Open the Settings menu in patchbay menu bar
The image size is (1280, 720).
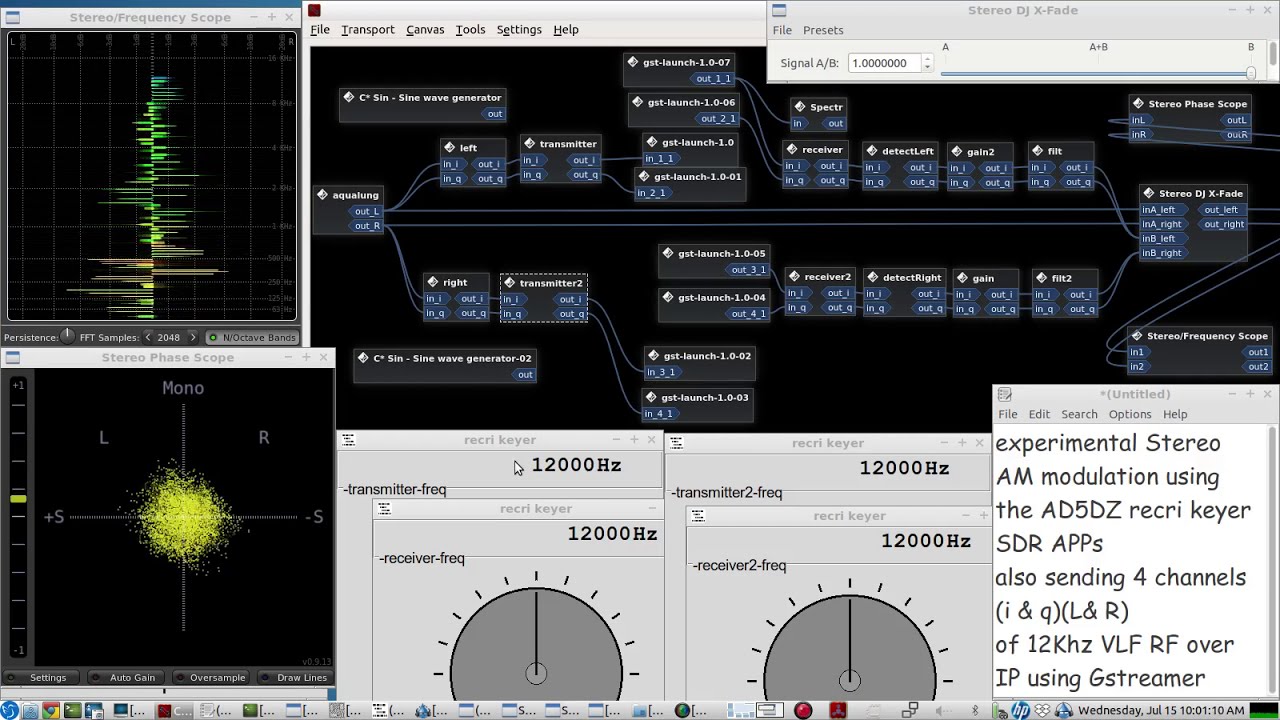pyautogui.click(x=519, y=30)
